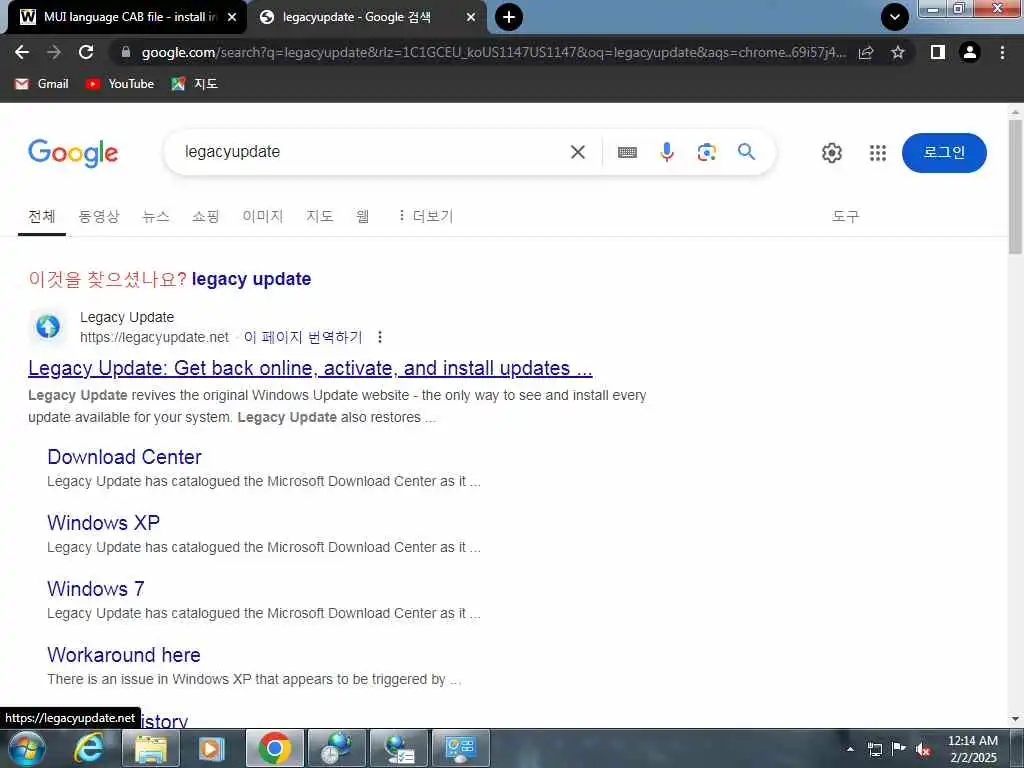Clear the search box with X
Image resolution: width=1024 pixels, height=768 pixels.
coord(577,152)
